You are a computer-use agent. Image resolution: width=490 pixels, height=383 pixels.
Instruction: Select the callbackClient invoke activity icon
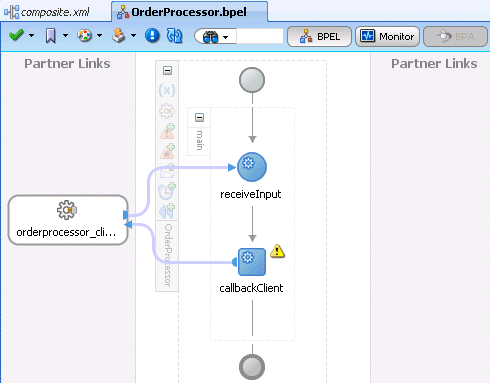pyautogui.click(x=252, y=262)
